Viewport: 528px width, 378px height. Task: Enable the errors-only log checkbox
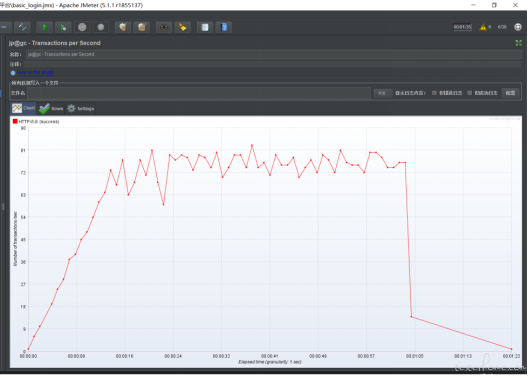[x=434, y=93]
